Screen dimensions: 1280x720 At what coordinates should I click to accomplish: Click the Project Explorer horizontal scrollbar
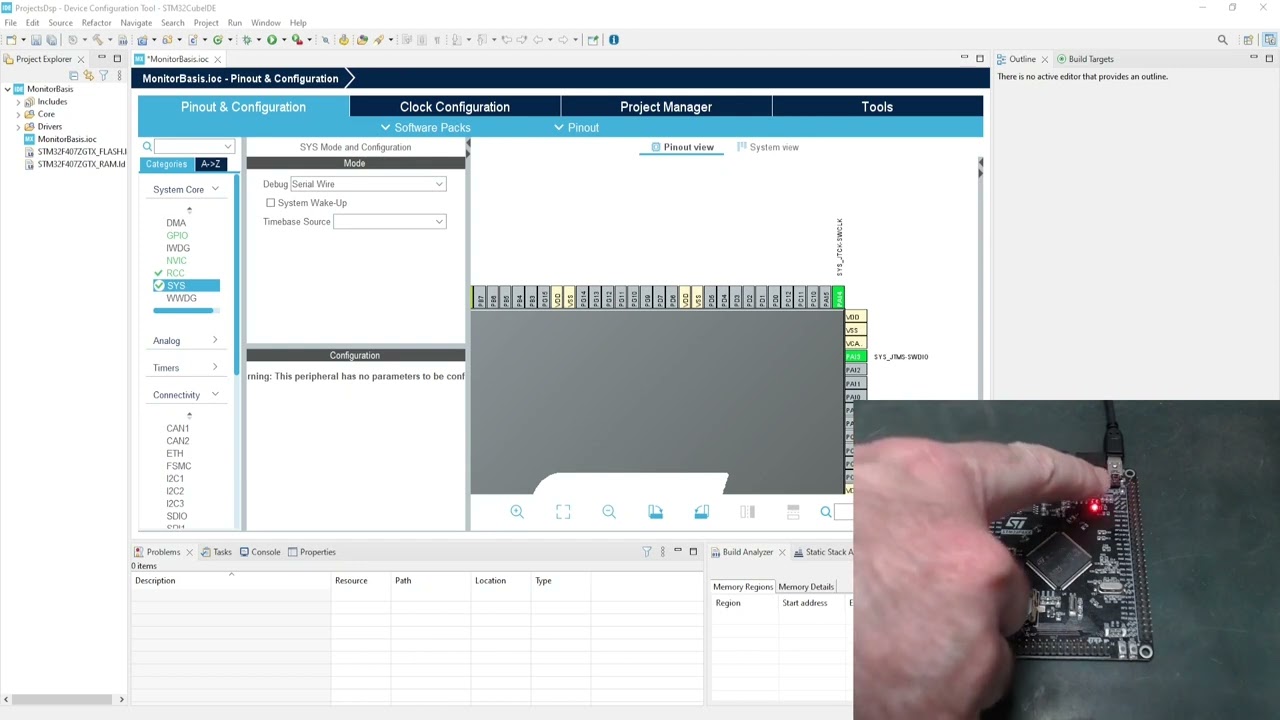tap(63, 699)
